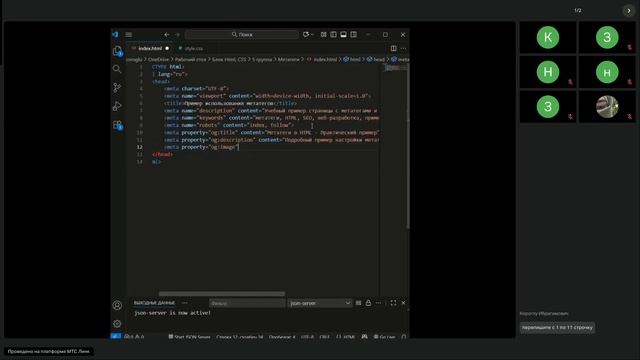
Task: Click the editor minimap
Action: 394,68
